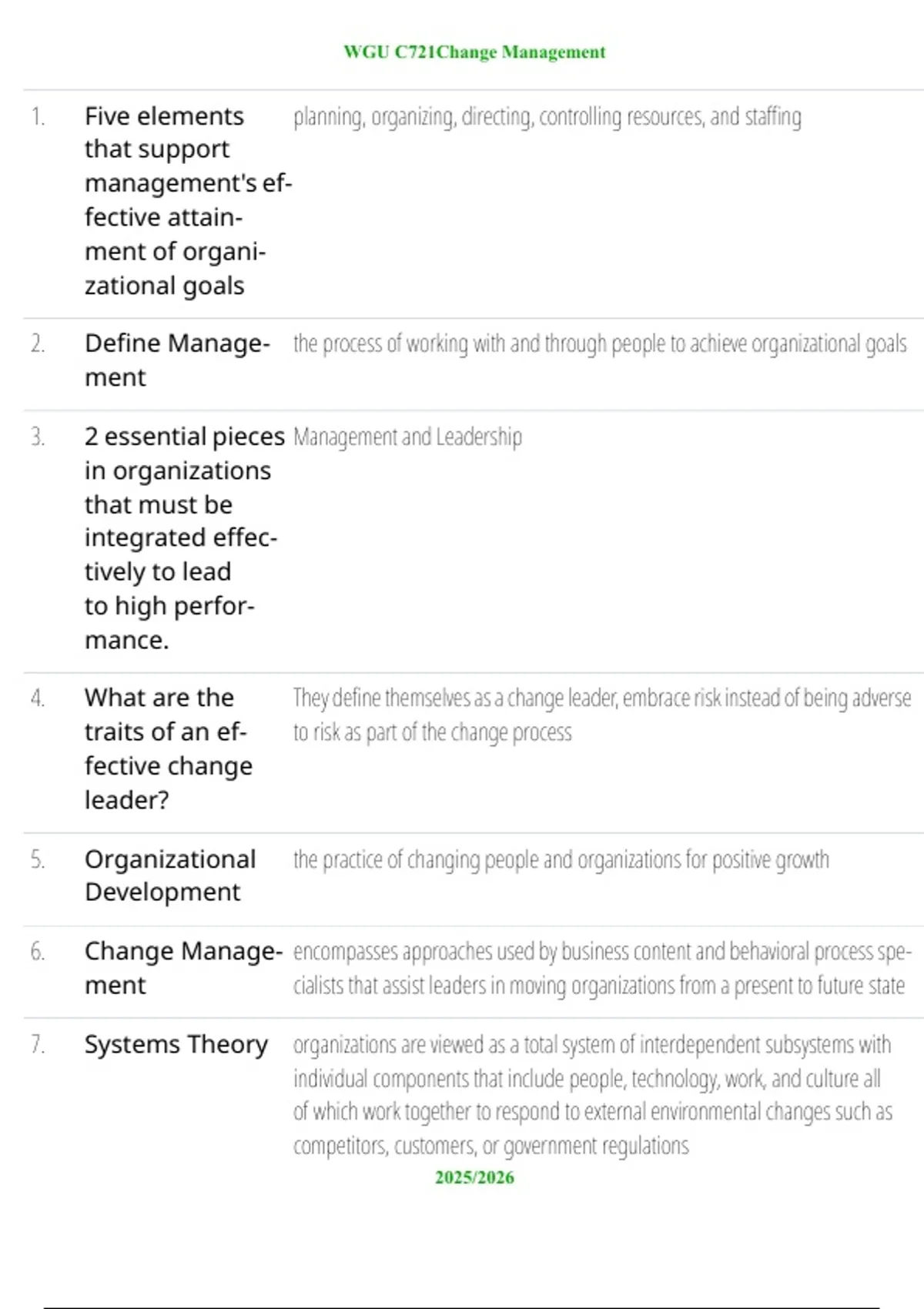
Task: Click definition starting 'the process of working with'
Action: tap(600, 344)
